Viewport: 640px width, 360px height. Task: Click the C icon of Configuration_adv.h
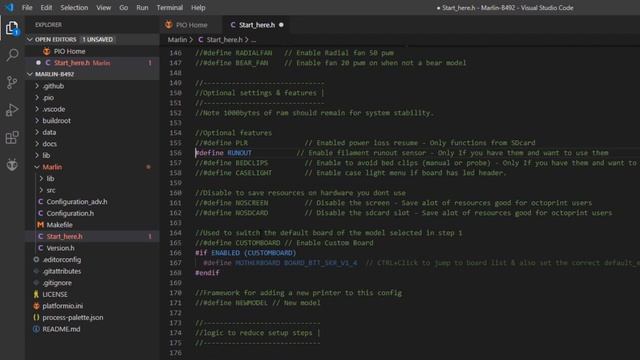click(x=40, y=202)
